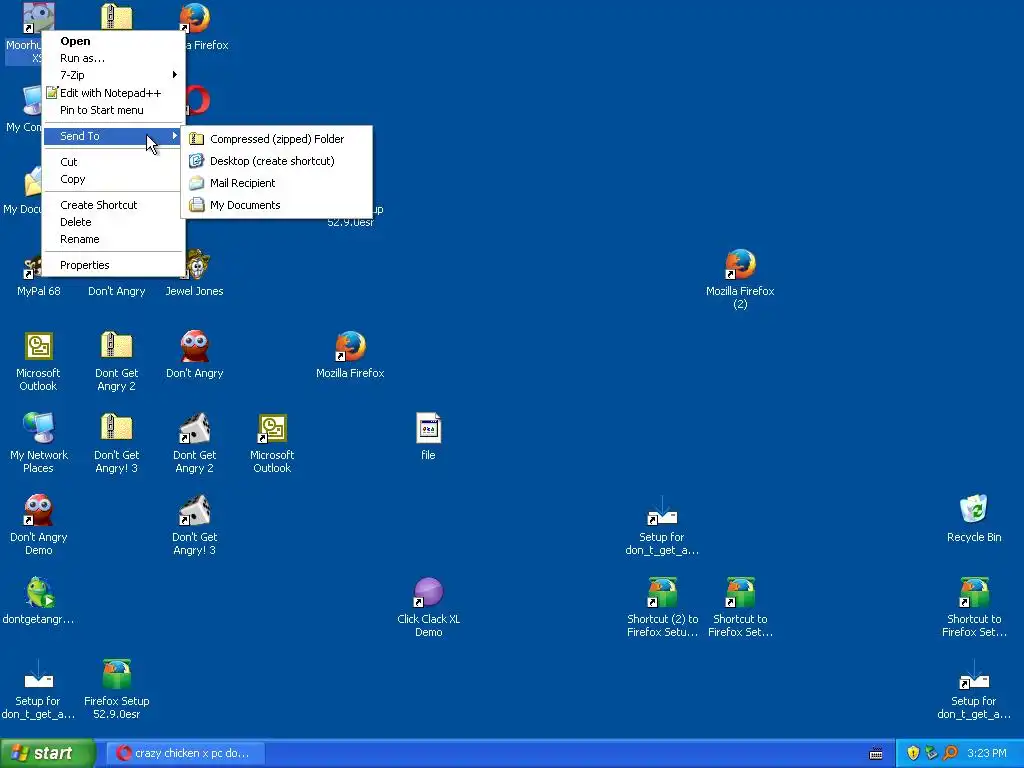Select the Don't Angry Demo shortcut

pyautogui.click(x=38, y=511)
